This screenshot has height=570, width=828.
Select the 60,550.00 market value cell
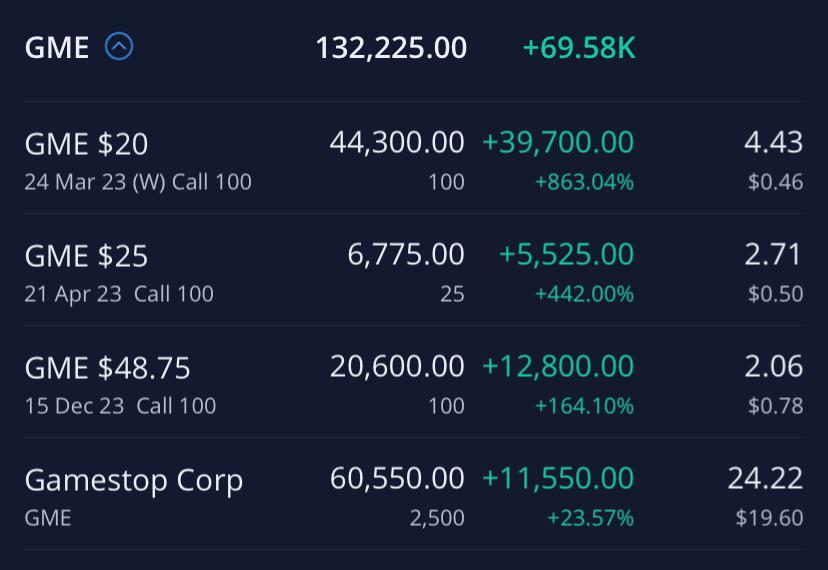(397, 479)
